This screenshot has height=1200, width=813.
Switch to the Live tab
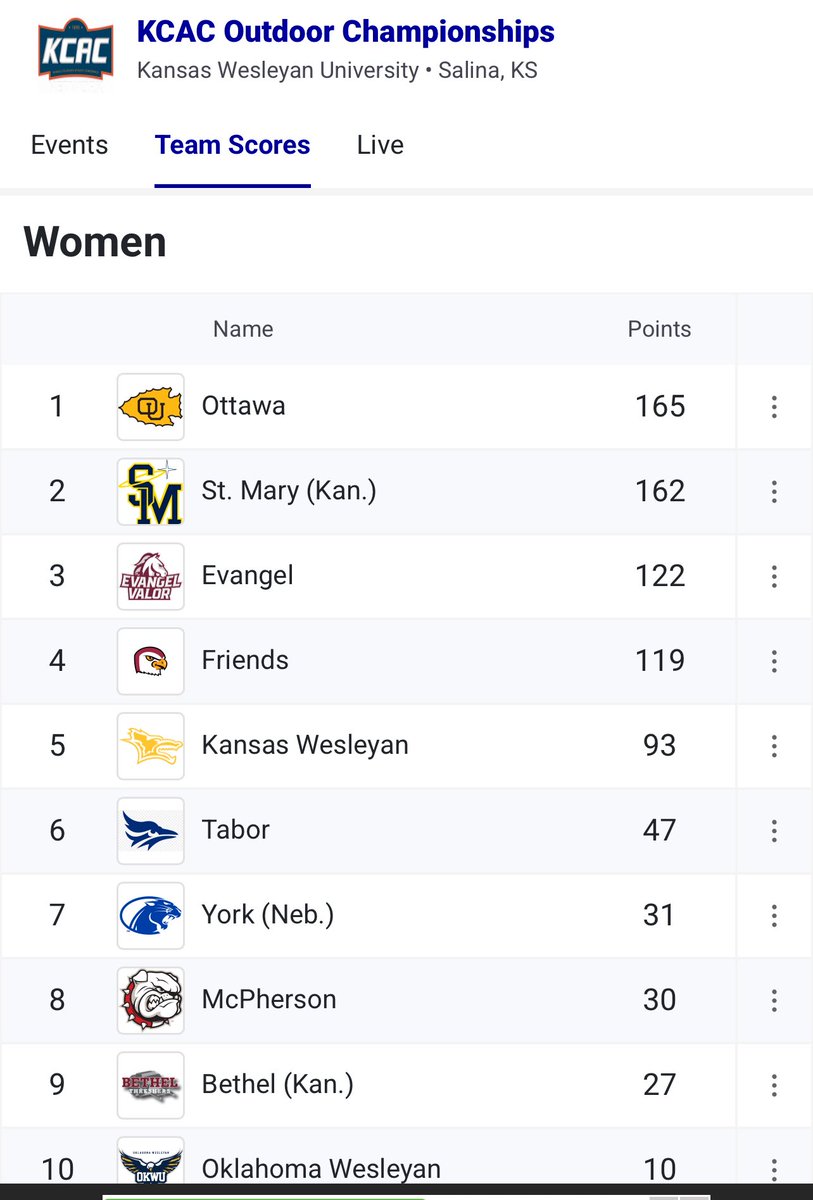(x=380, y=145)
